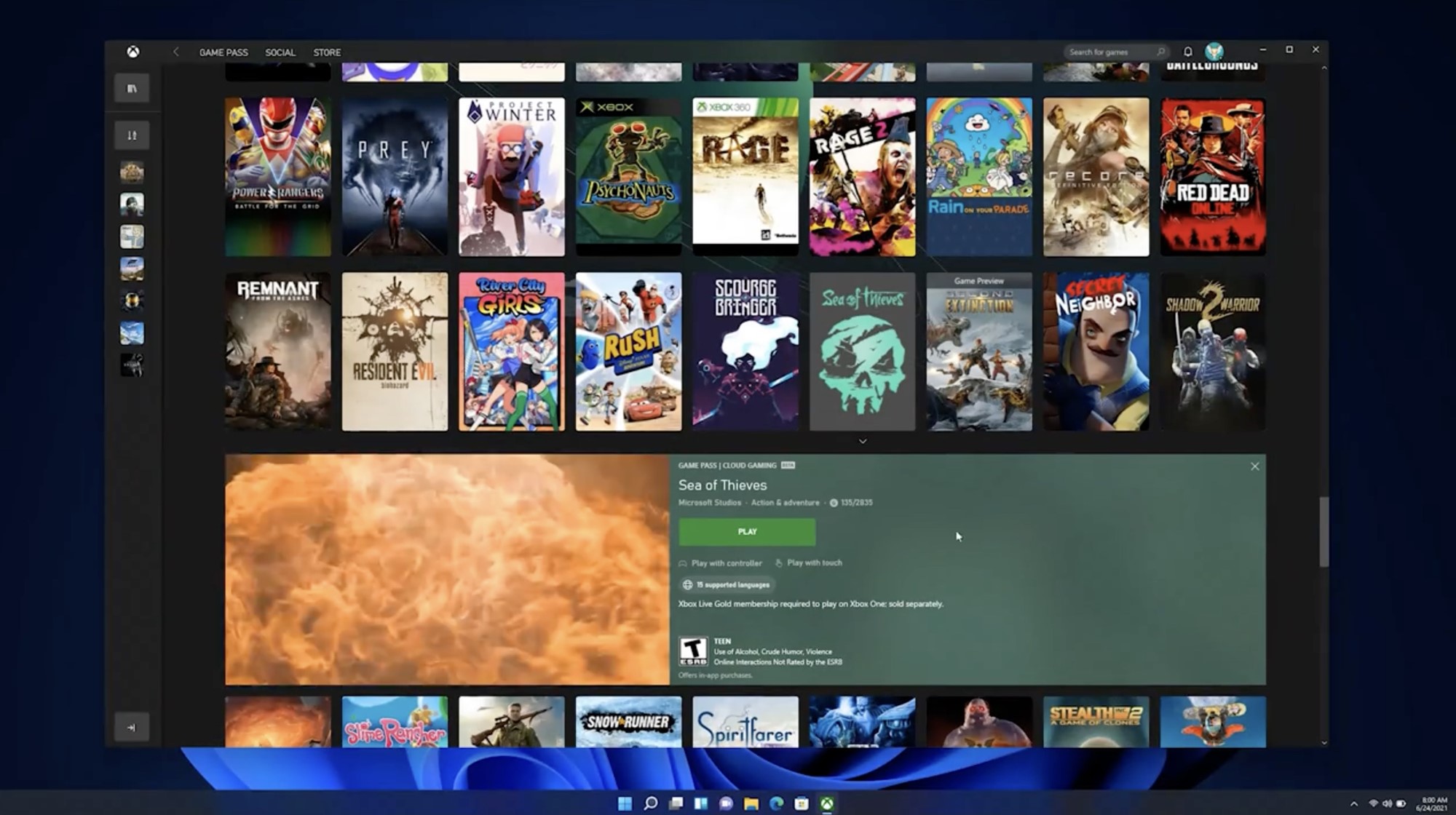1456x815 pixels.
Task: Select the Resident Evil Biohazard tile
Action: tap(395, 351)
